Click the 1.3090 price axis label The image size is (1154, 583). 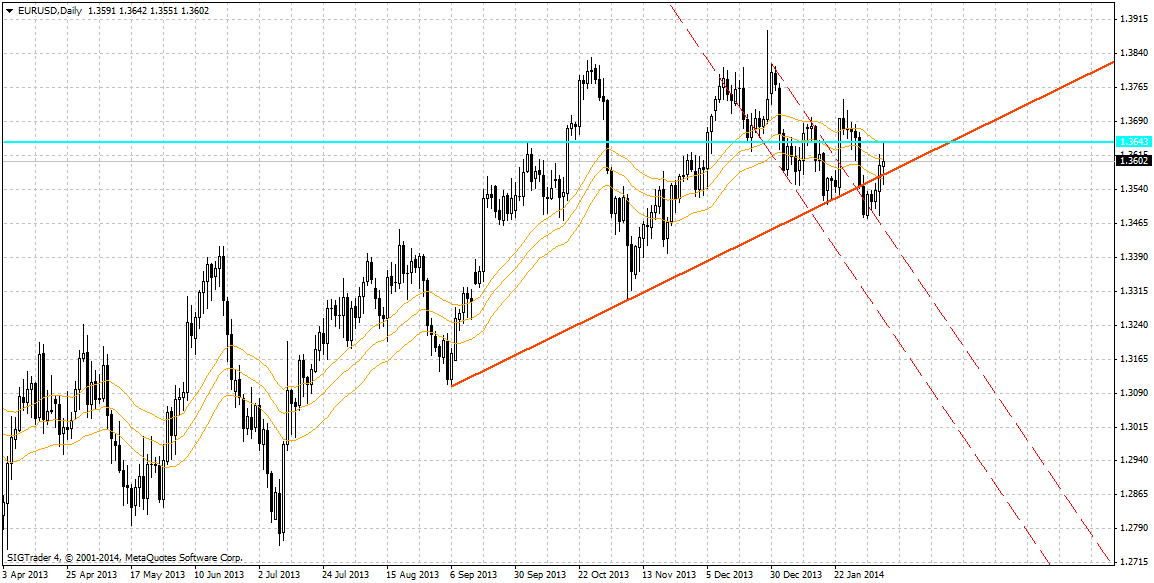pyautogui.click(x=1136, y=392)
